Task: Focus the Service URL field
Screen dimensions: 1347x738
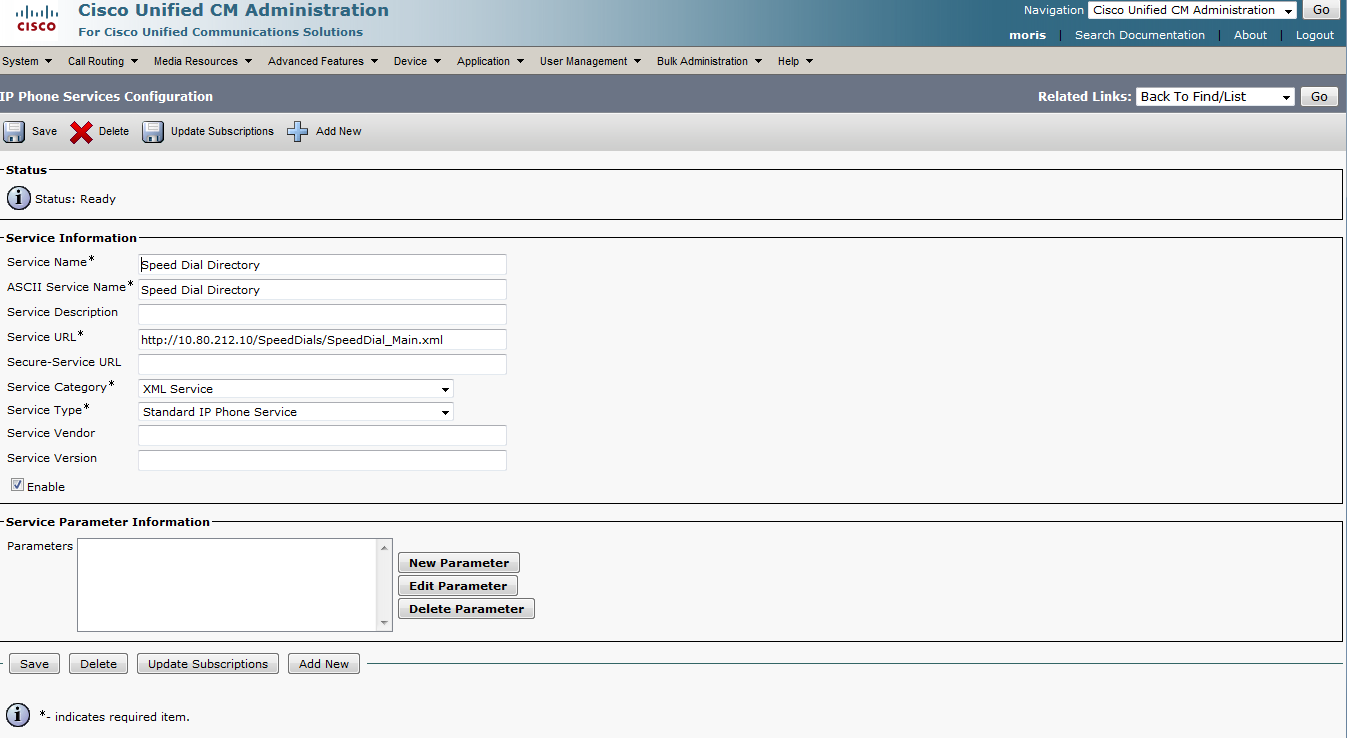Action: point(322,340)
